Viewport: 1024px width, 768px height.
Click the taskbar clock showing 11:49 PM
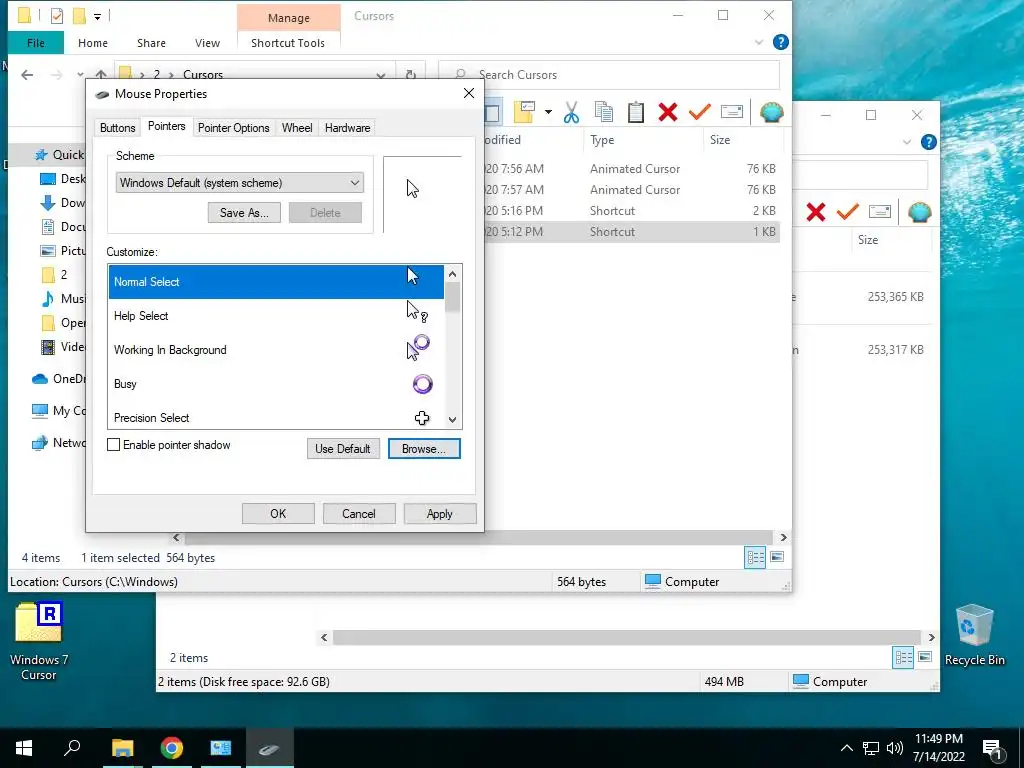click(x=938, y=748)
